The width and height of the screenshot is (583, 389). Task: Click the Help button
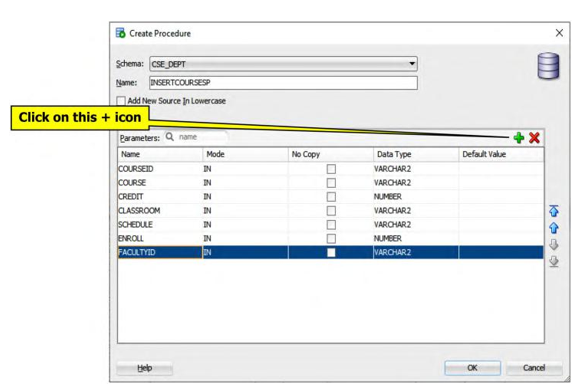point(144,368)
